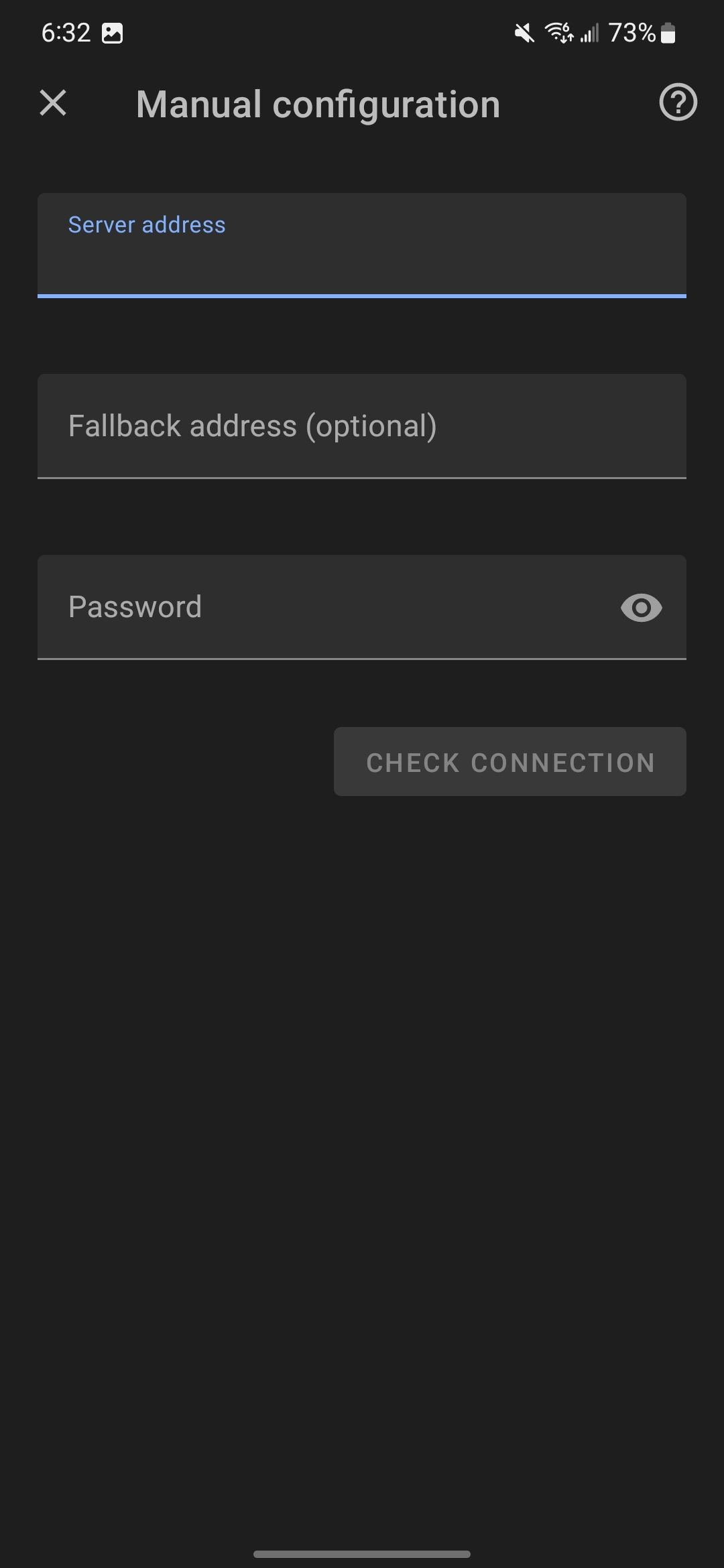
Task: Select the Password input field
Action: pyautogui.click(x=322, y=607)
